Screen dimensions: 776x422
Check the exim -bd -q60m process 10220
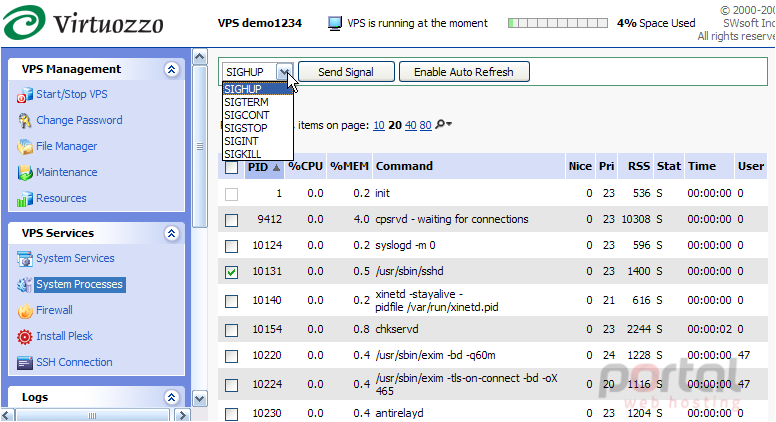pyautogui.click(x=231, y=356)
